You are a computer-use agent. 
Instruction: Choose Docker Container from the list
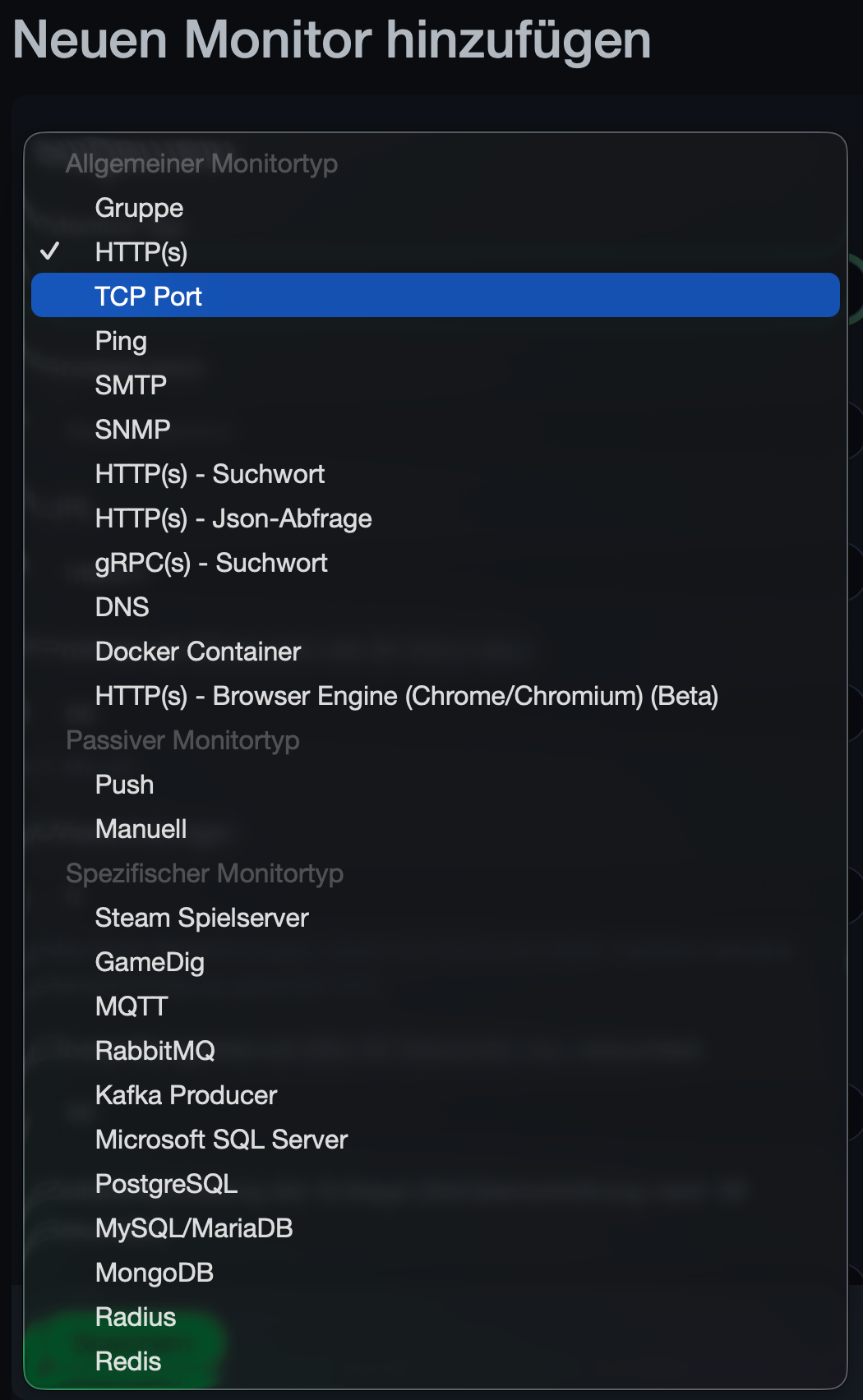[x=198, y=652]
